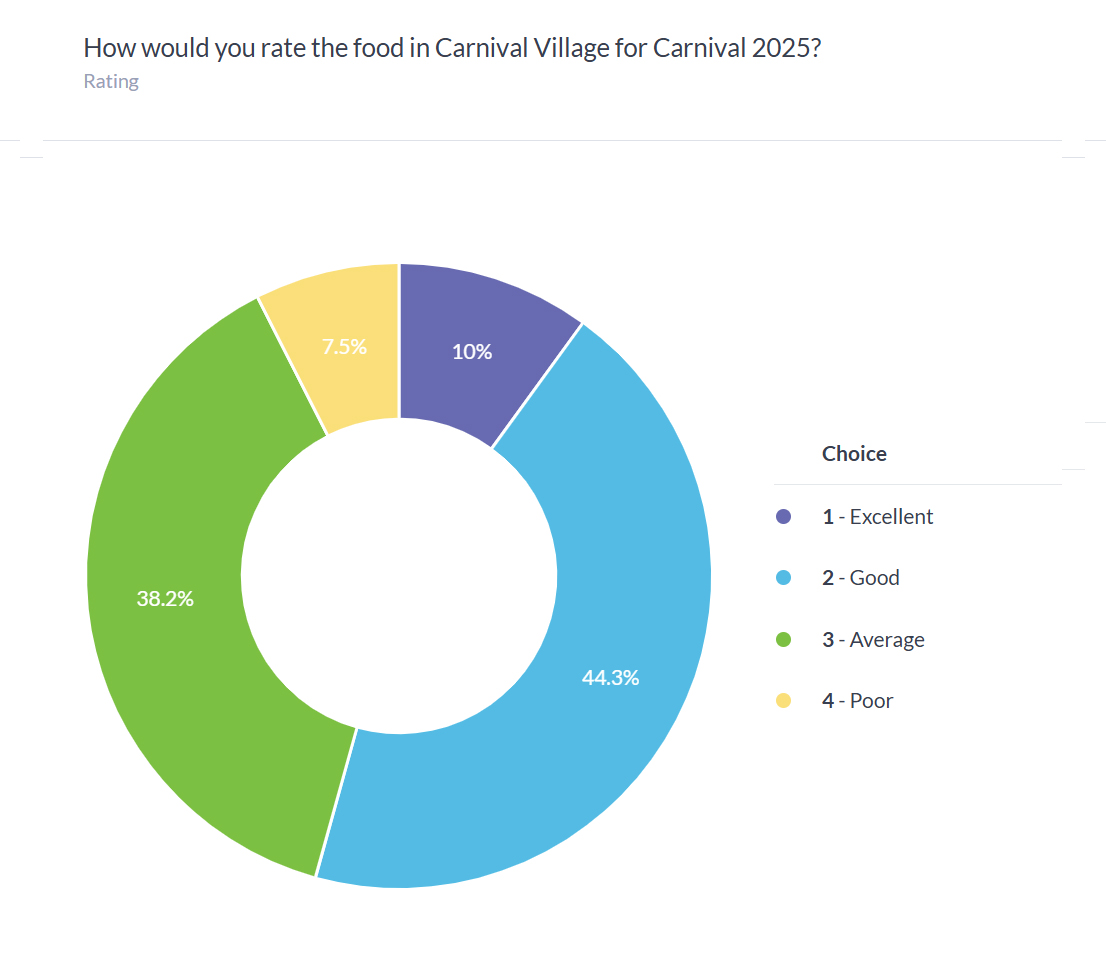Click the 38.2% percentage label

pos(165,599)
